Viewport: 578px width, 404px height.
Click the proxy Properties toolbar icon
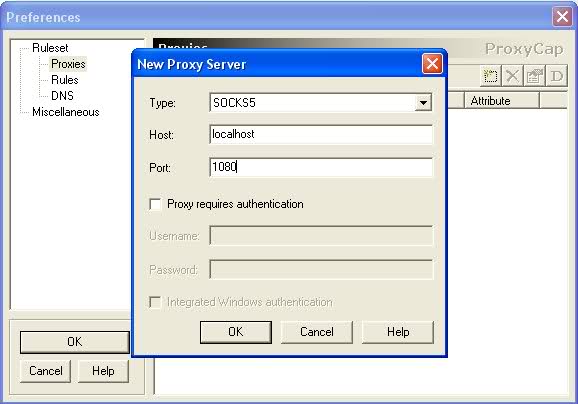click(x=535, y=76)
